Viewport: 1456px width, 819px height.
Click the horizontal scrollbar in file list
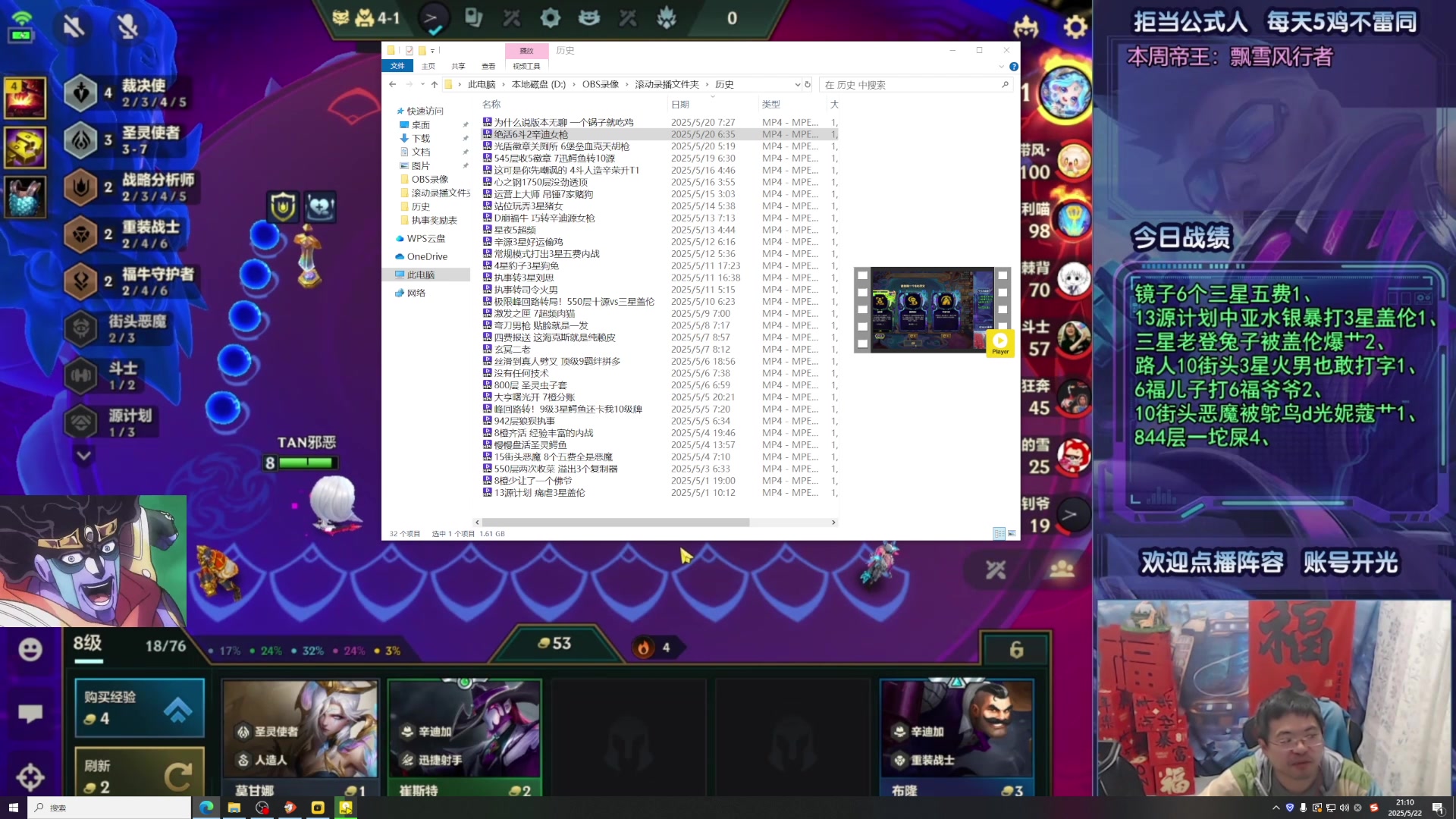pos(616,522)
